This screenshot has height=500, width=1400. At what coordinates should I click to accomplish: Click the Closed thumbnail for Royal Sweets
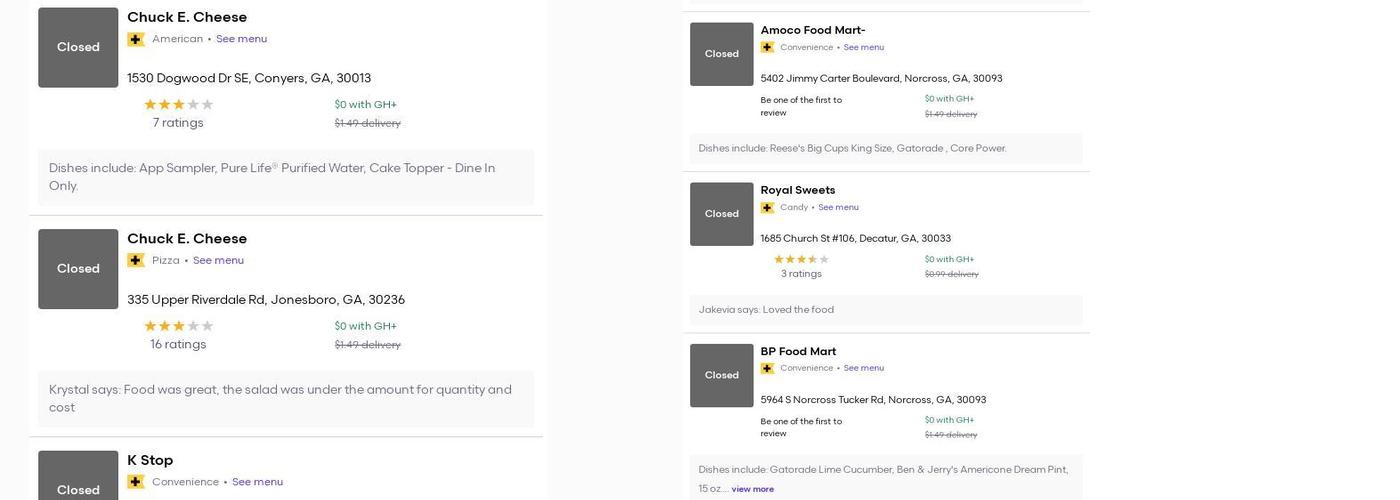(721, 214)
